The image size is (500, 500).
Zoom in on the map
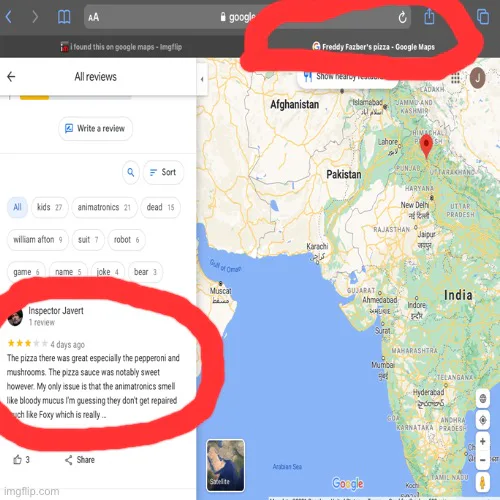click(483, 441)
